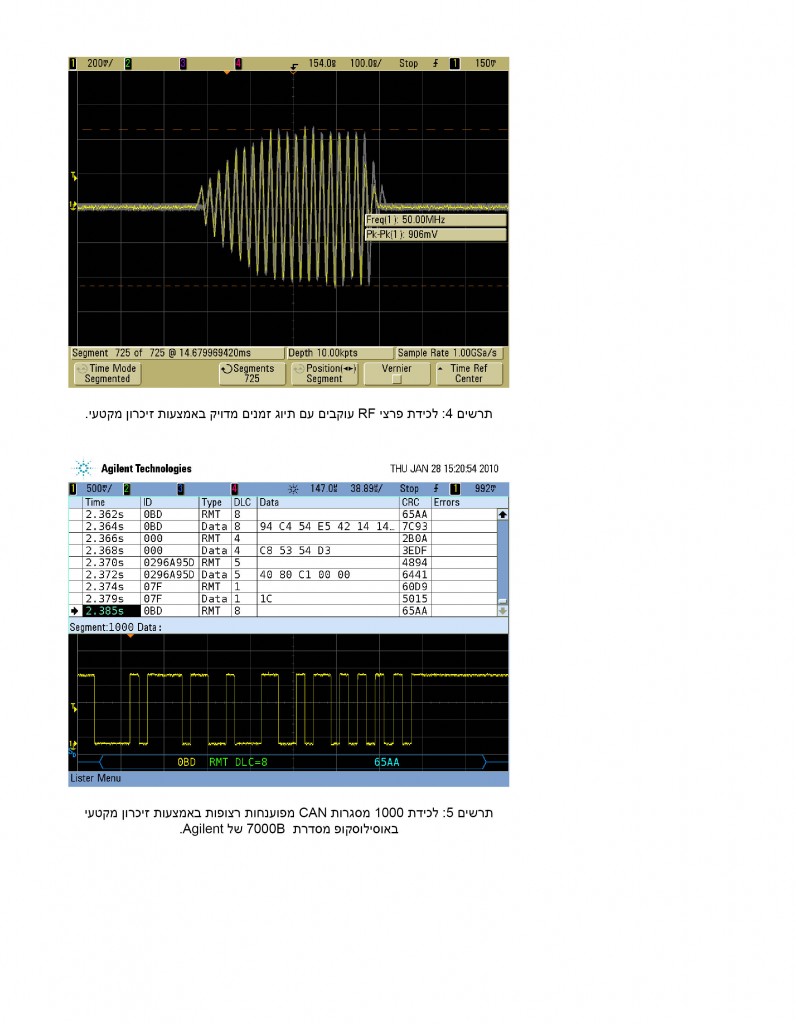Click trigger source 1 badge beside 992mV
This screenshot has height=1024, width=796.
[455, 488]
